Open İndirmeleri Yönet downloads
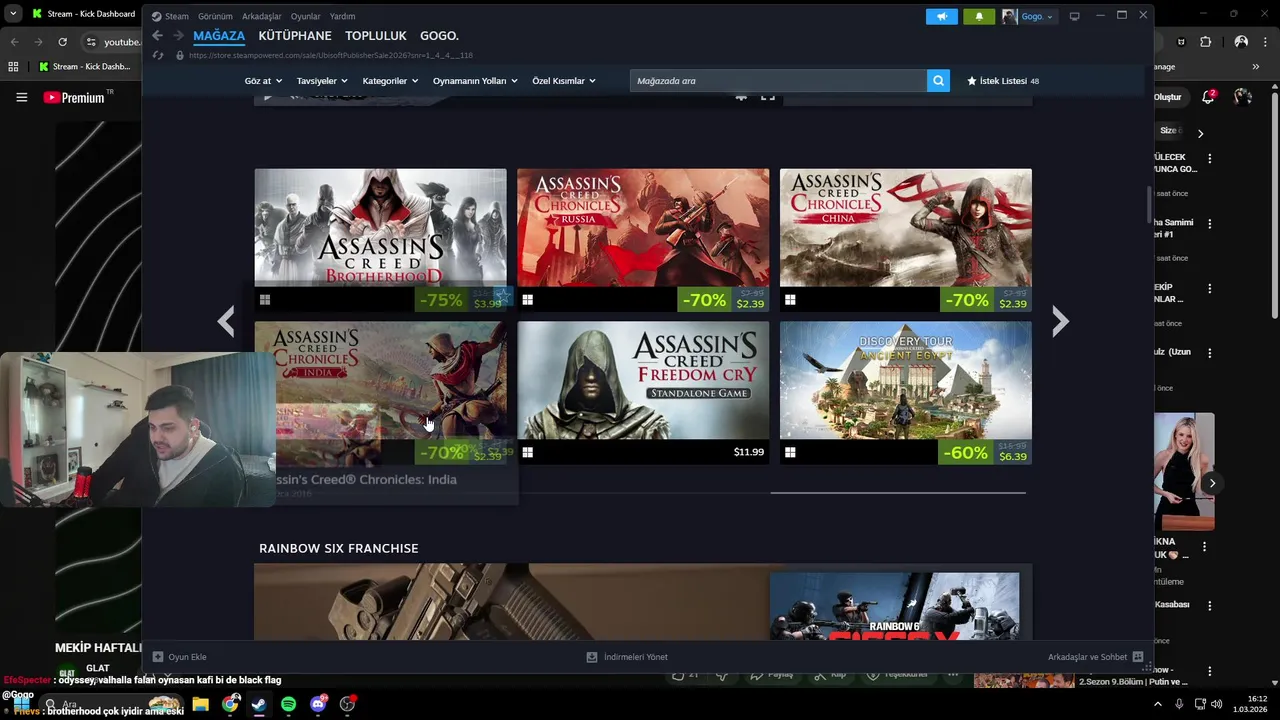Viewport: 1280px width, 720px height. [x=627, y=657]
